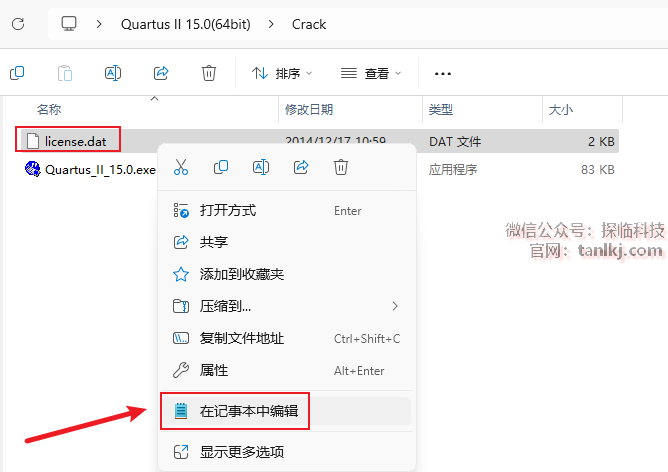Choose 添加到收藏夹 from context menu
Viewport: 668px width, 472px height.
pos(286,274)
